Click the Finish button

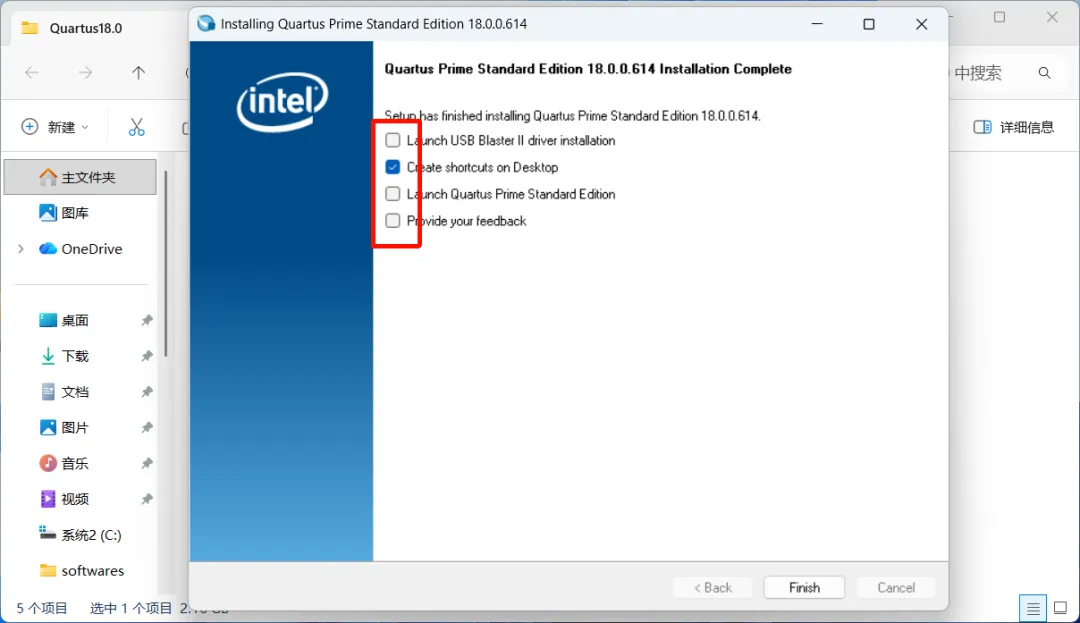[804, 587]
